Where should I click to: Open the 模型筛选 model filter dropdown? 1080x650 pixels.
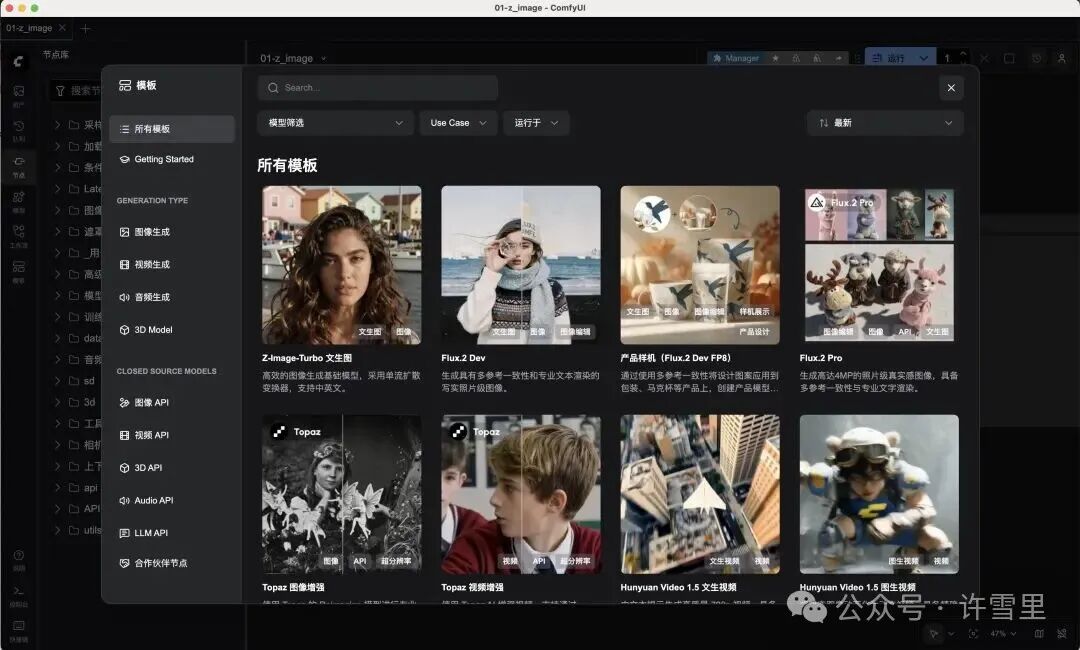point(335,123)
